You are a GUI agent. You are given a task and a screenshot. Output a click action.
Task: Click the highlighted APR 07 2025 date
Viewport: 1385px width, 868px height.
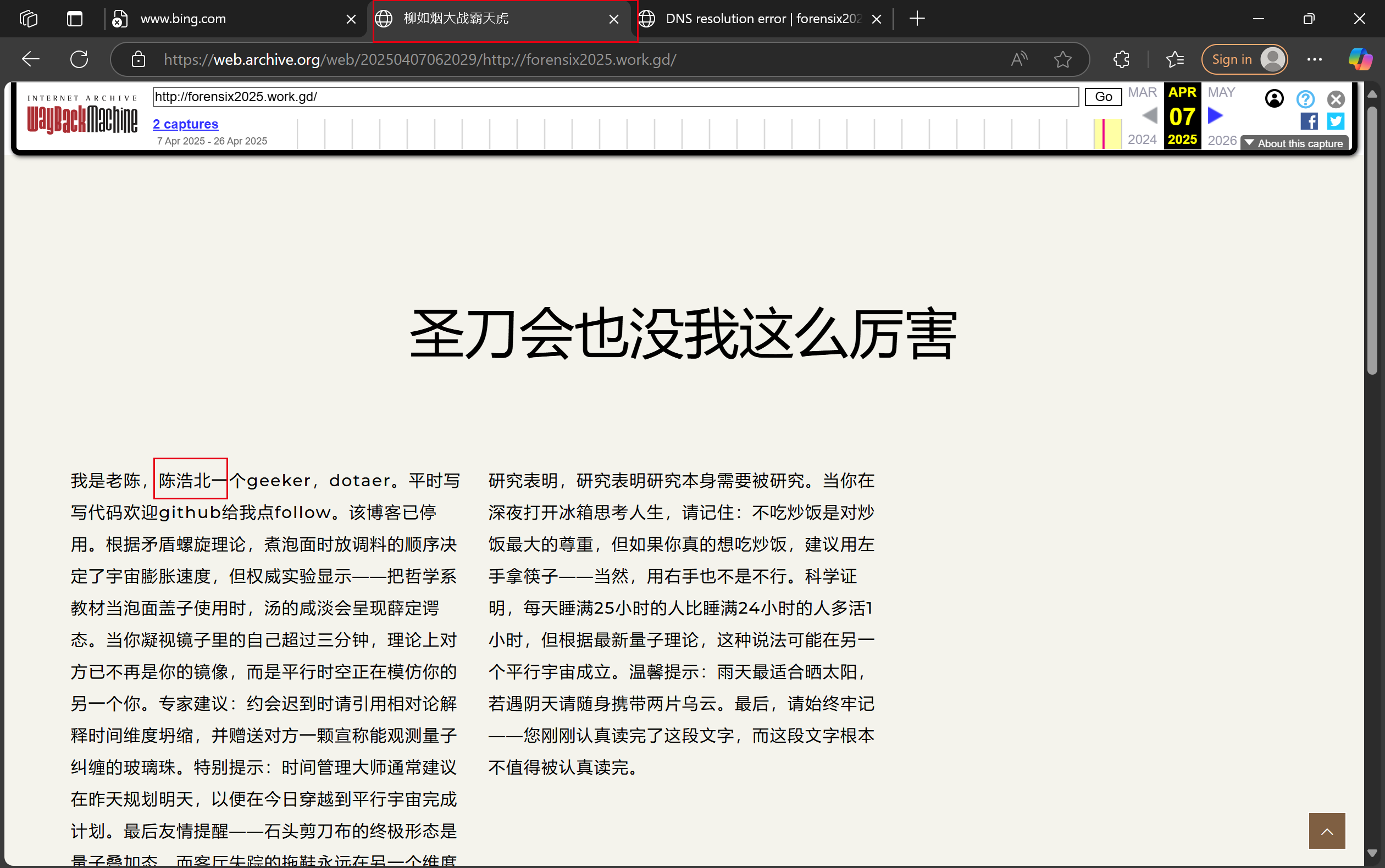point(1182,116)
